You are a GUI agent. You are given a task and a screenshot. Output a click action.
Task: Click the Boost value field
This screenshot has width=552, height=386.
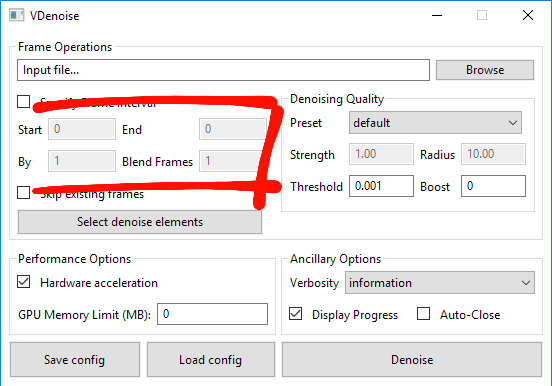point(493,186)
